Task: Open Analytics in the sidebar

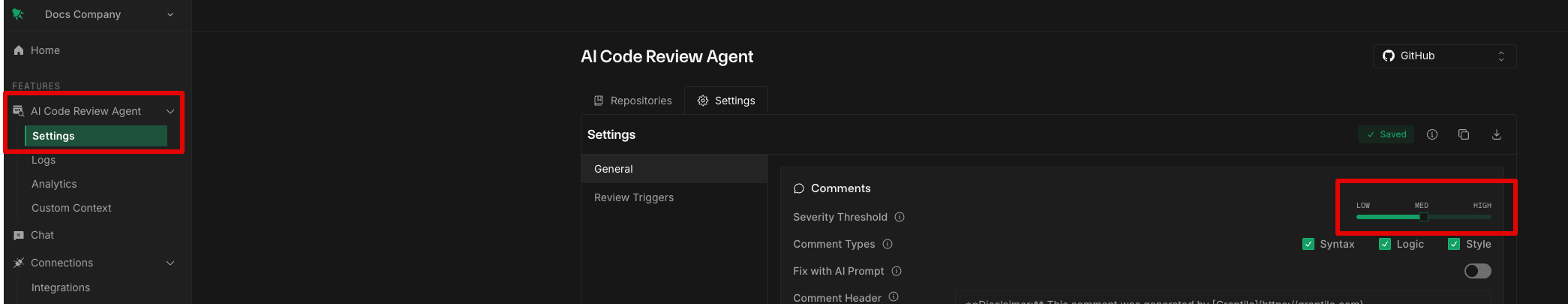Action: coord(54,184)
